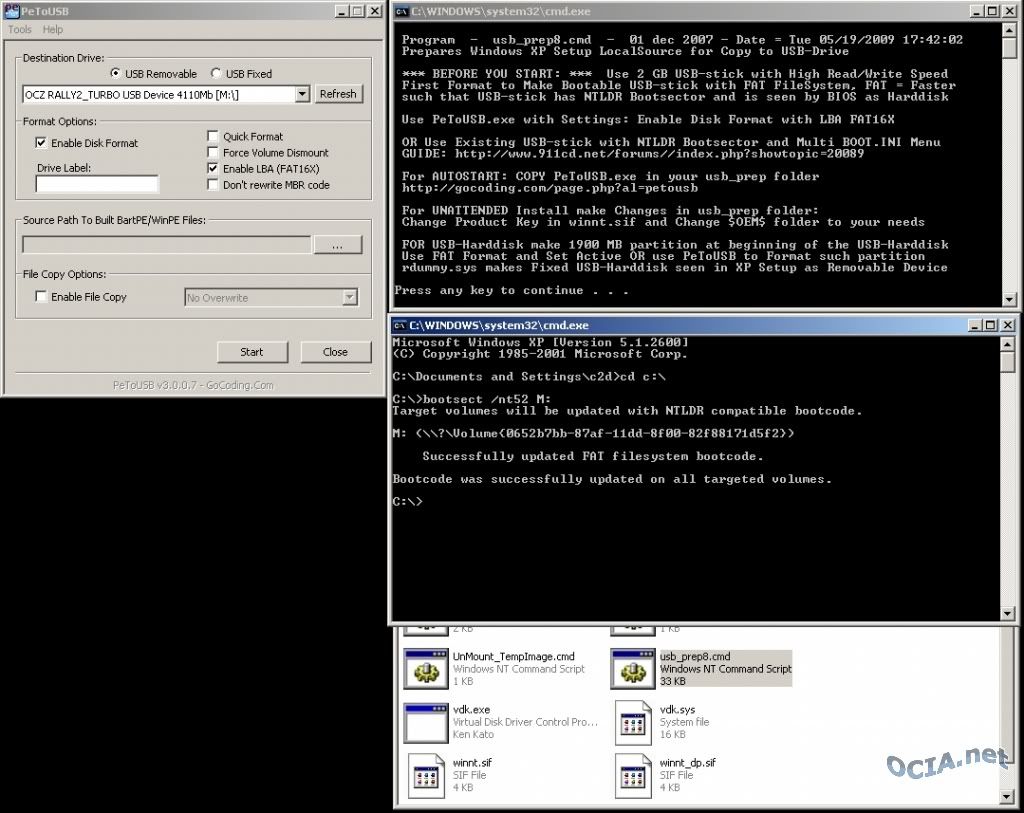Select the USB Fixed radio button
This screenshot has height=813, width=1024.
coord(216,74)
